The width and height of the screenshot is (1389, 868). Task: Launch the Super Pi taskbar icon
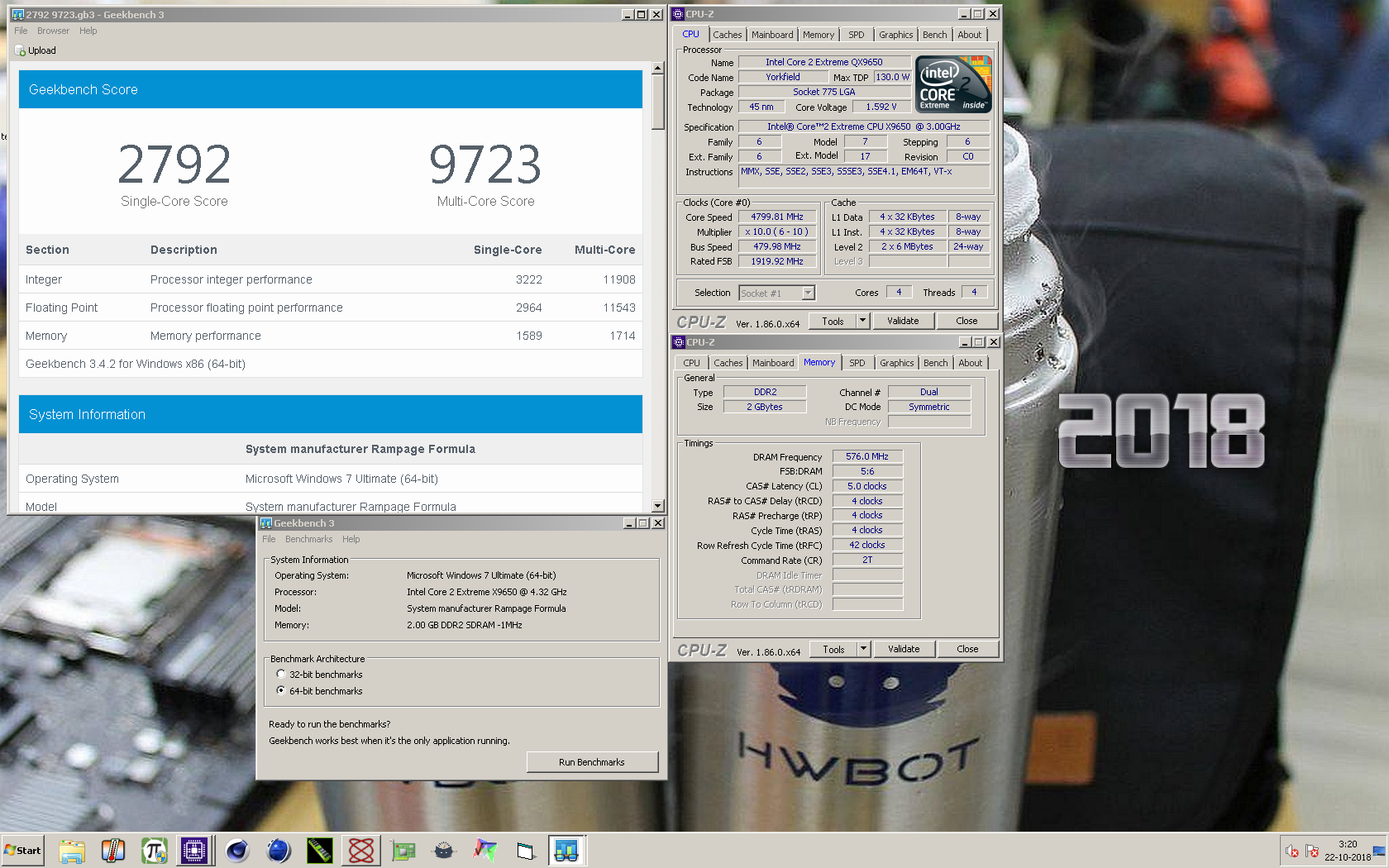[154, 851]
